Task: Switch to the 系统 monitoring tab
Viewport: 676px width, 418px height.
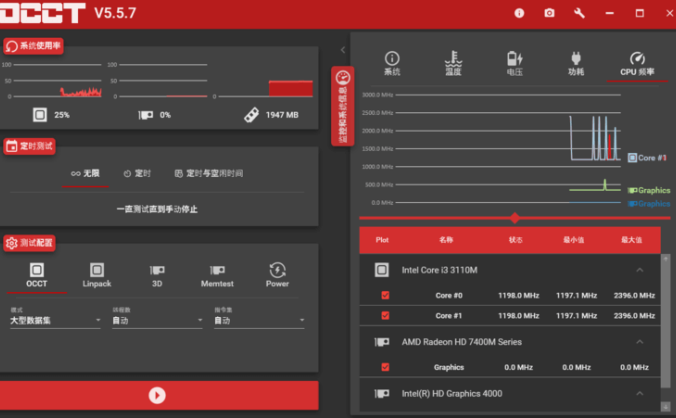Action: coord(392,63)
